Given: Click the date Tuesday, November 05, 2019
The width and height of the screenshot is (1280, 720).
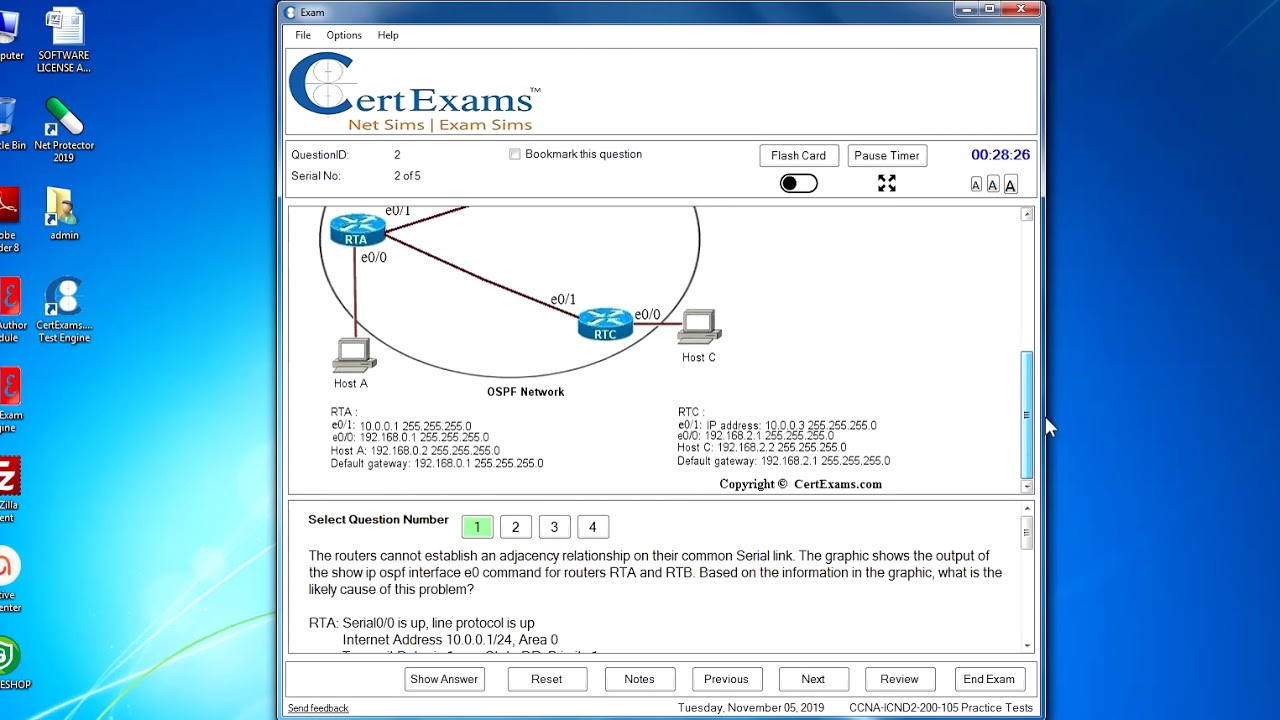Looking at the screenshot, I should (751, 708).
